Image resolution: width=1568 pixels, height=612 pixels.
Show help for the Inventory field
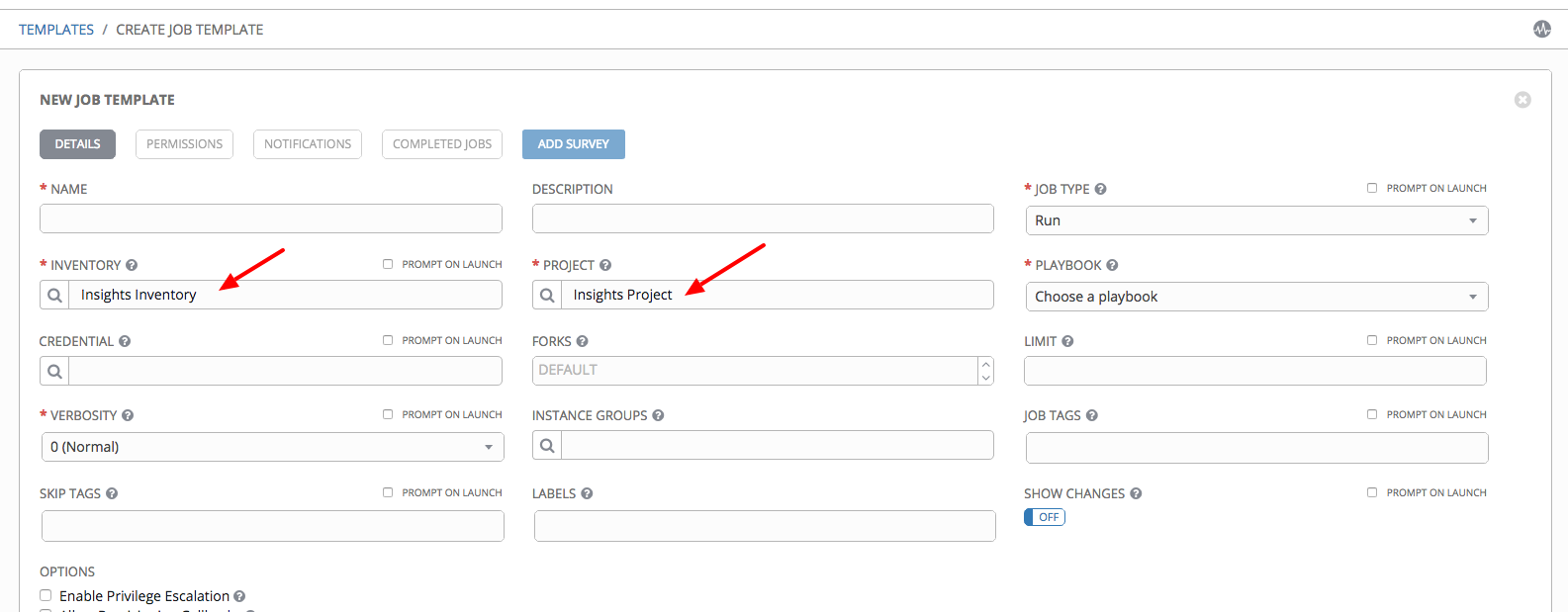[132, 265]
